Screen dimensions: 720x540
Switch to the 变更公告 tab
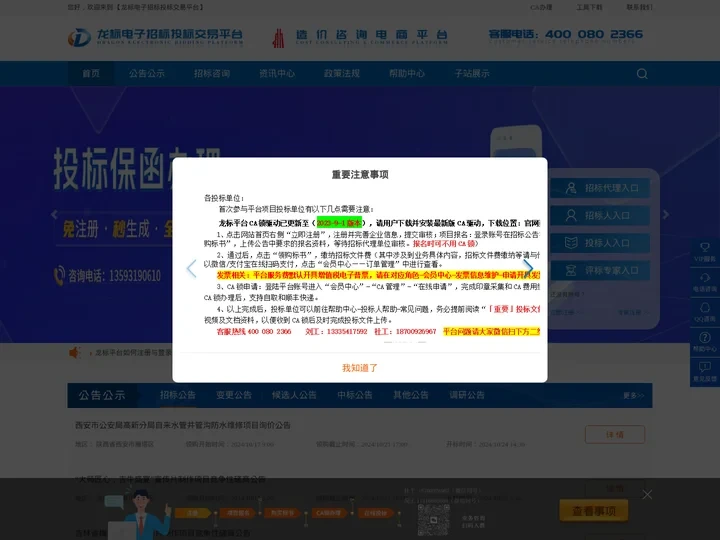click(234, 395)
